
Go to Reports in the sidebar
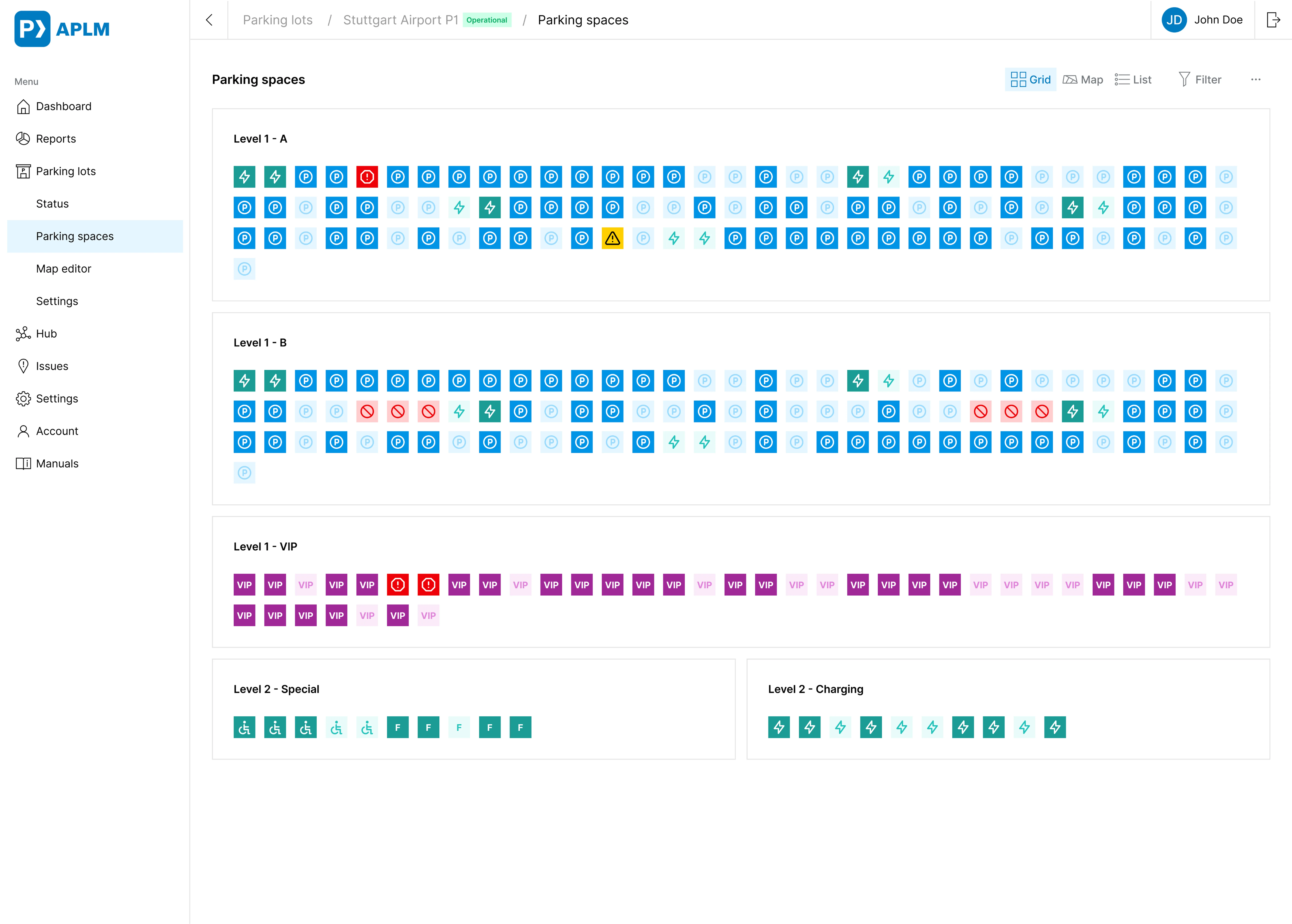tap(56, 139)
